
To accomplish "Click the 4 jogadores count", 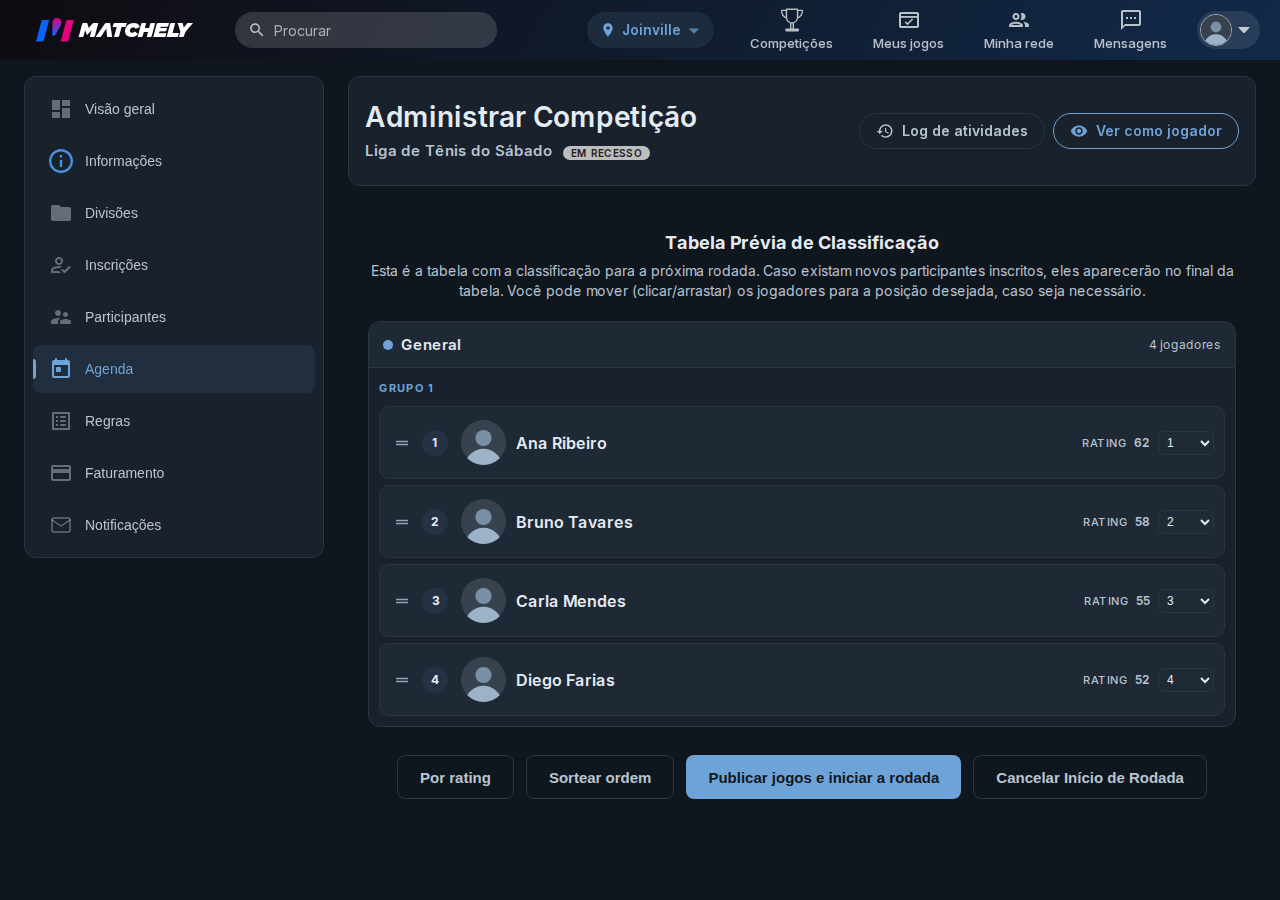I will coord(1184,345).
